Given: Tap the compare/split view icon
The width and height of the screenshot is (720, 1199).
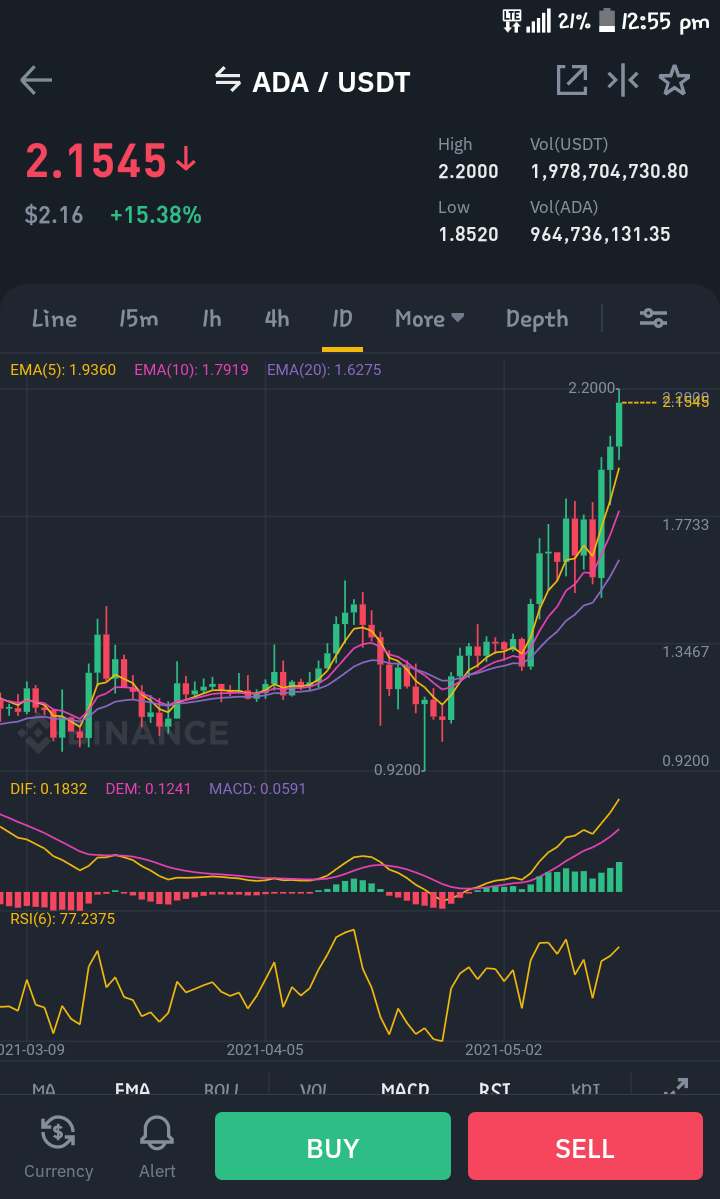Looking at the screenshot, I should click(x=623, y=80).
